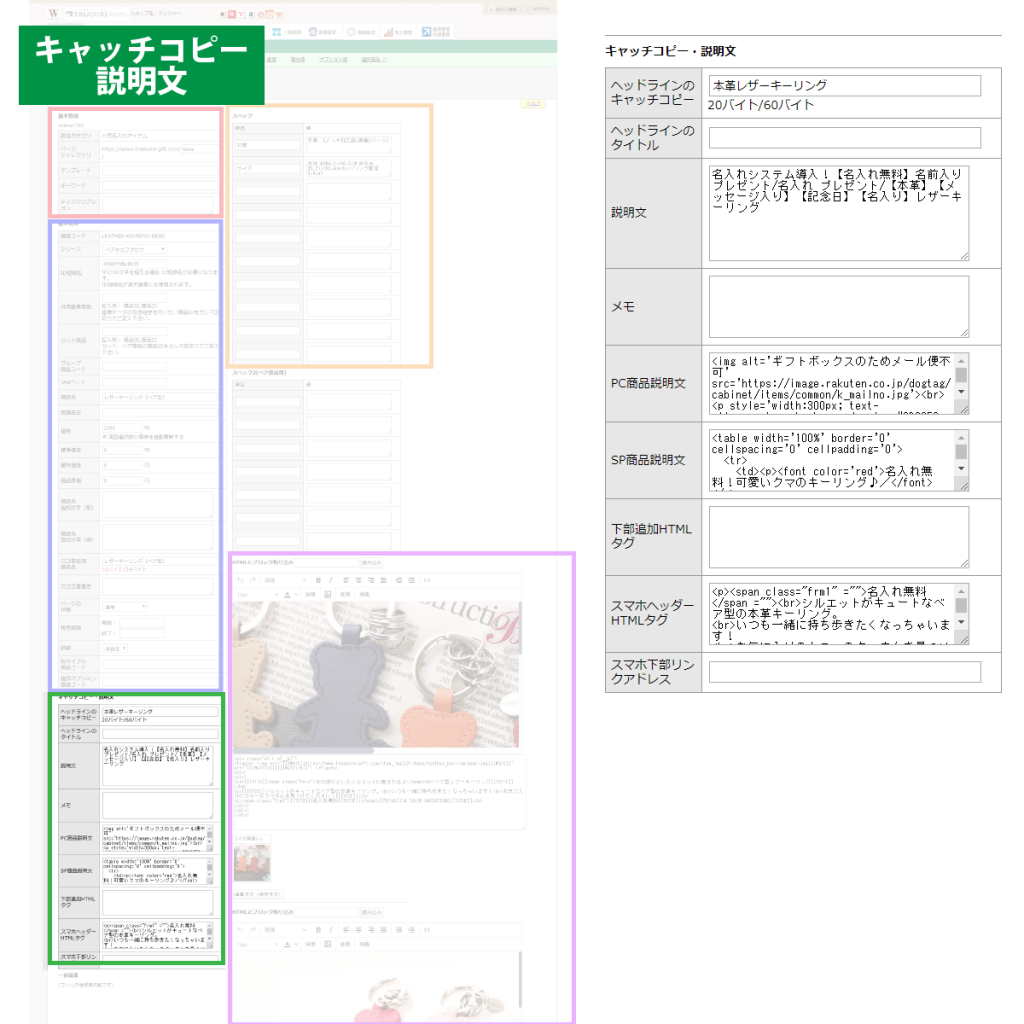This screenshot has height=1024, width=1024.
Task: Click the small keyring thumbnail below HTML editor
Action: pos(250,863)
